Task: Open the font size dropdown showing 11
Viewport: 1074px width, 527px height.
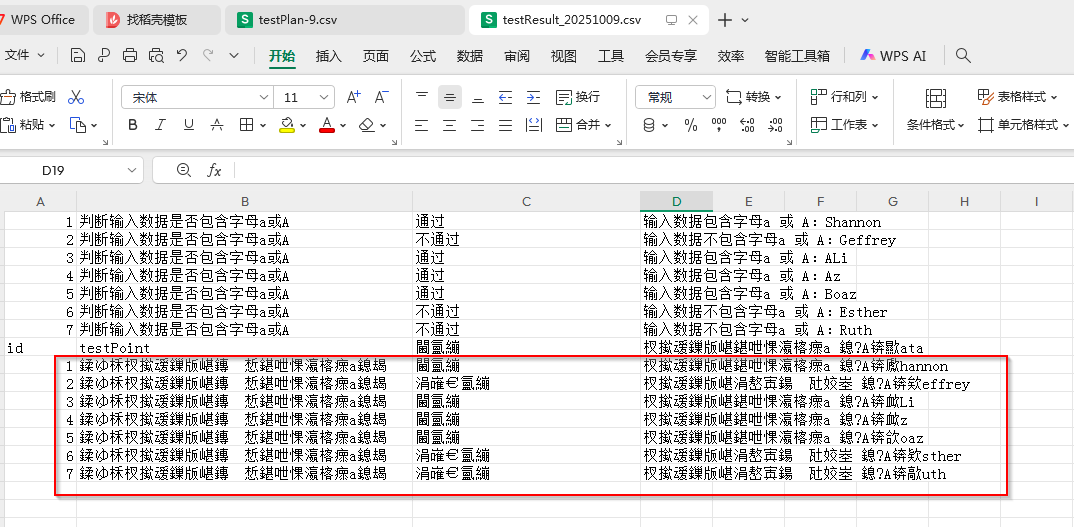Action: [x=325, y=97]
